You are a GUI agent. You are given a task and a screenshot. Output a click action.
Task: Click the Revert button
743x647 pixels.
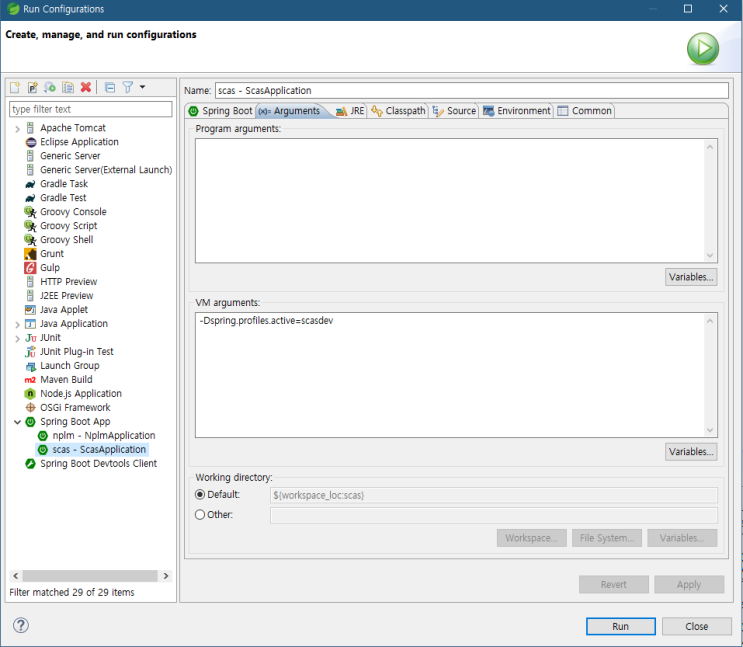[x=614, y=584]
